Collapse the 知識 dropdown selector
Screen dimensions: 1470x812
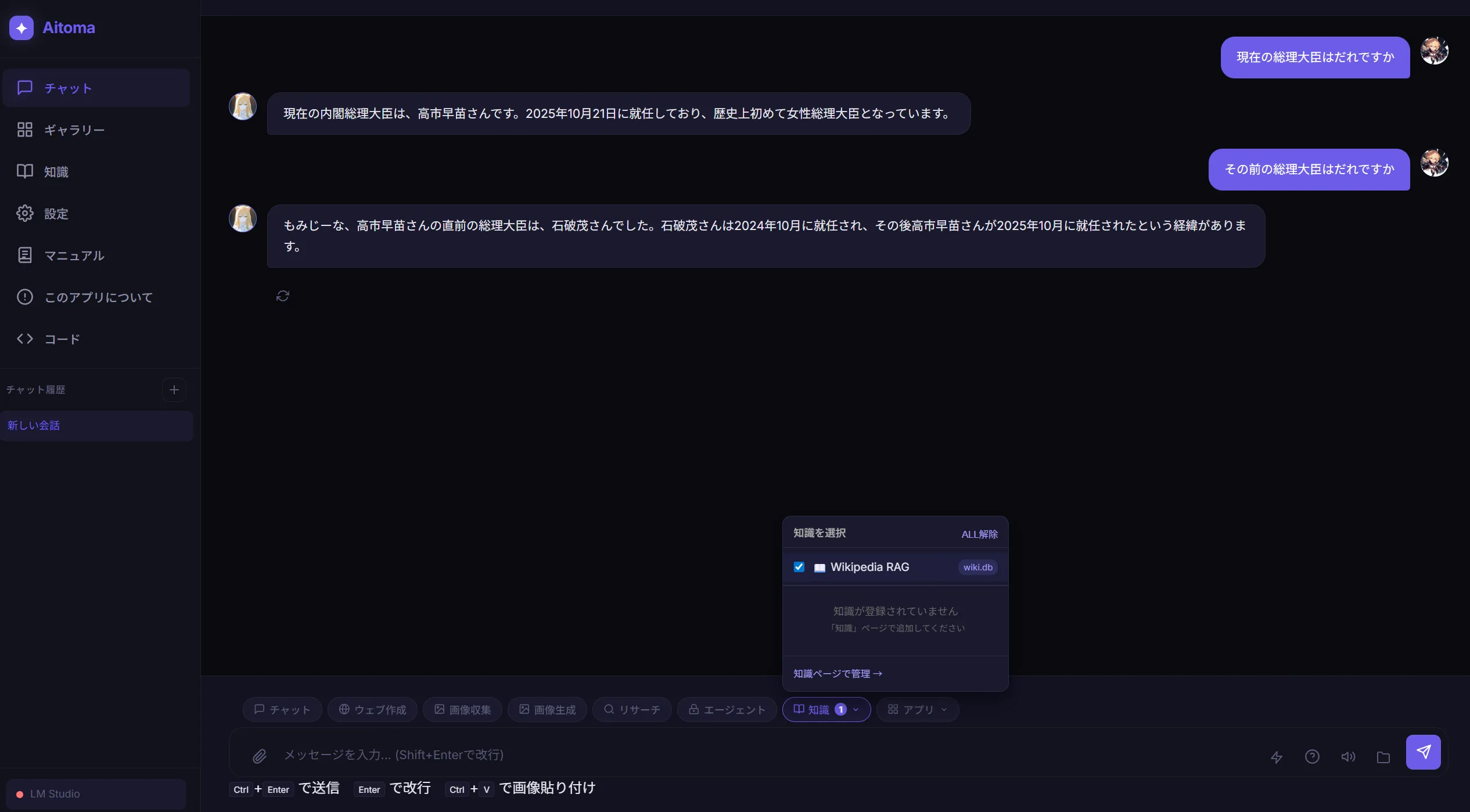point(825,709)
